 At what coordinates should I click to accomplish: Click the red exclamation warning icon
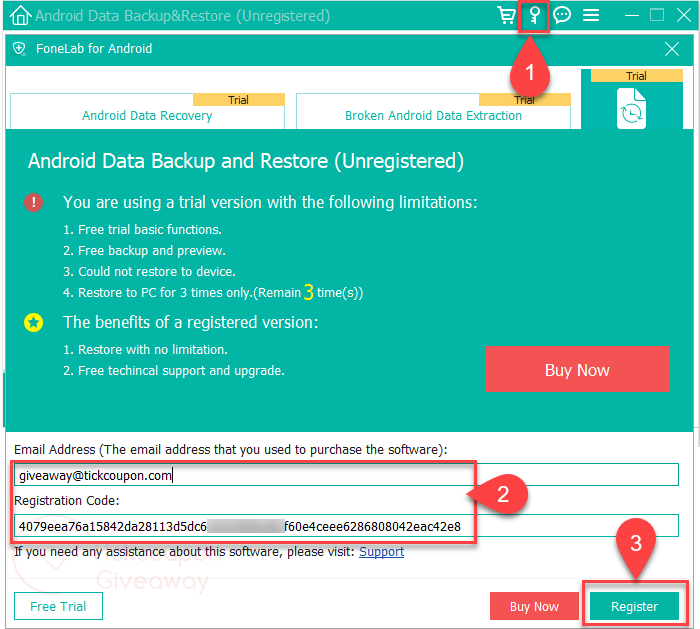tap(33, 202)
